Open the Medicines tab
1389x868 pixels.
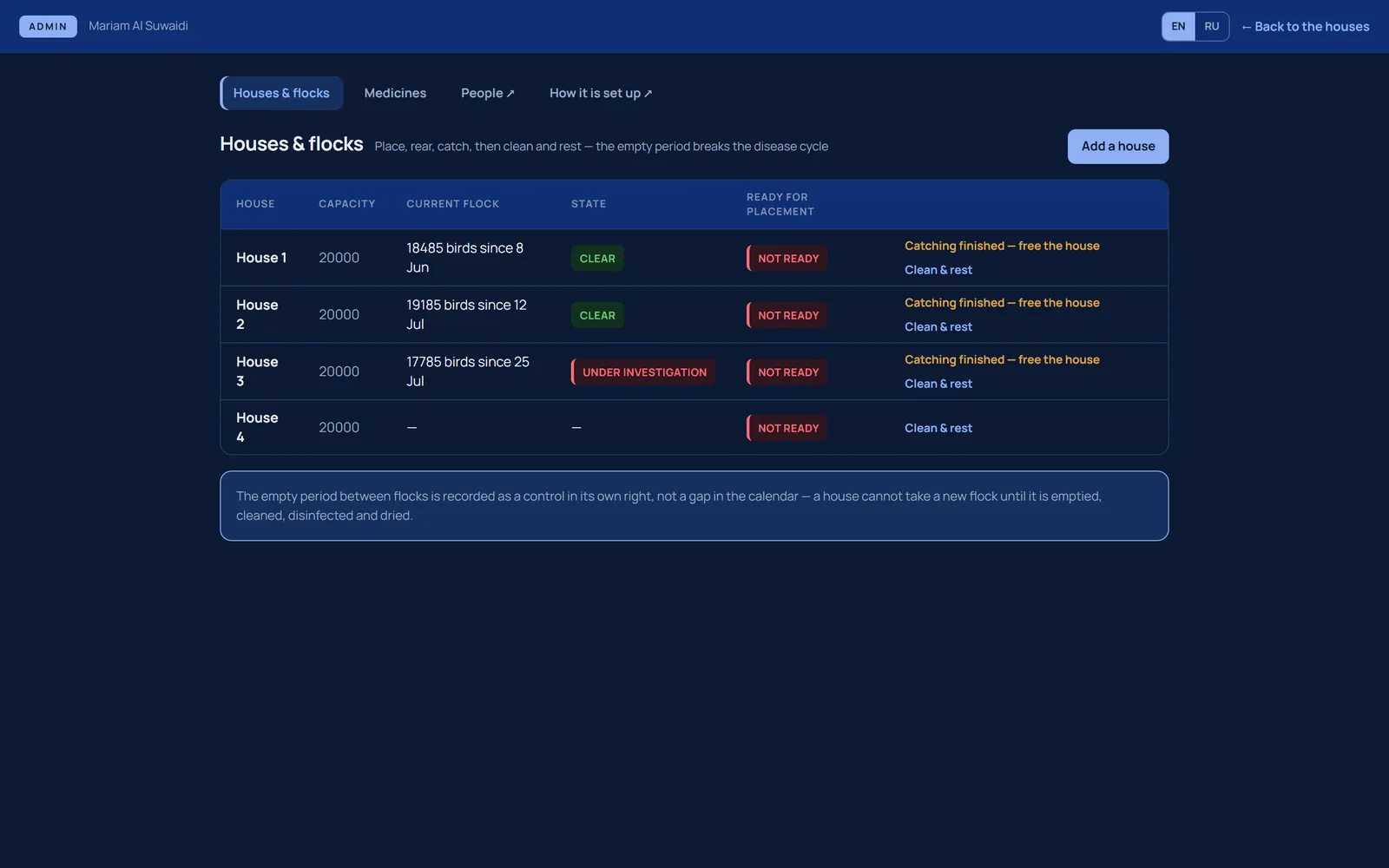click(395, 93)
